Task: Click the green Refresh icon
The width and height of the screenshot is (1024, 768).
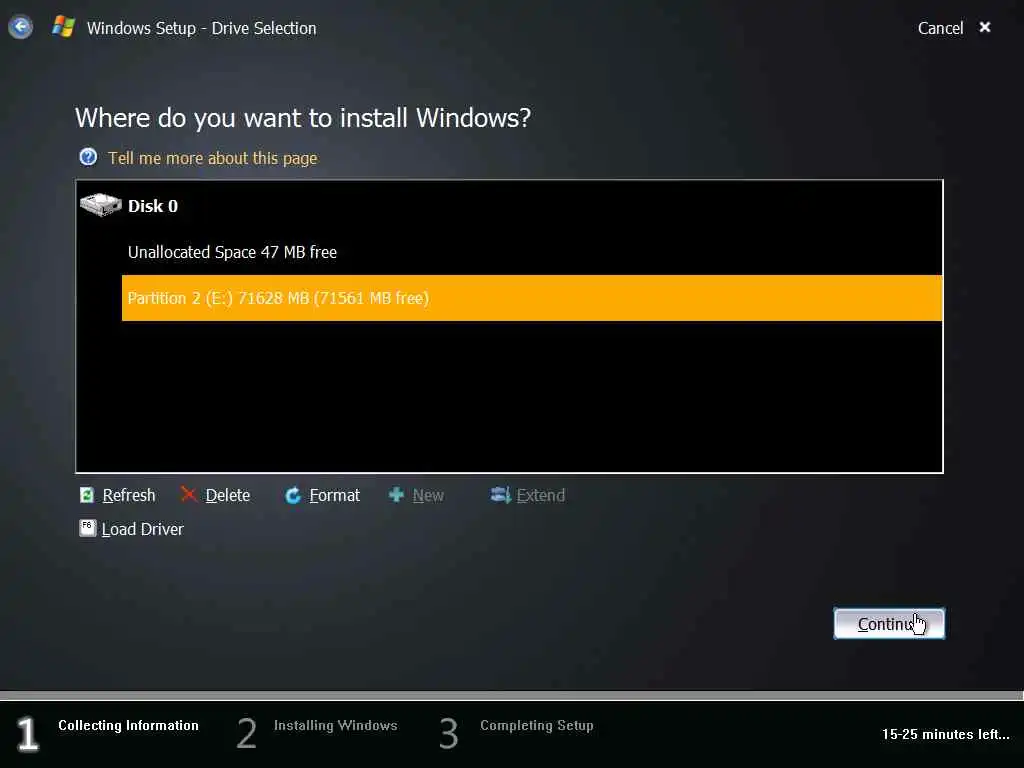Action: (86, 495)
